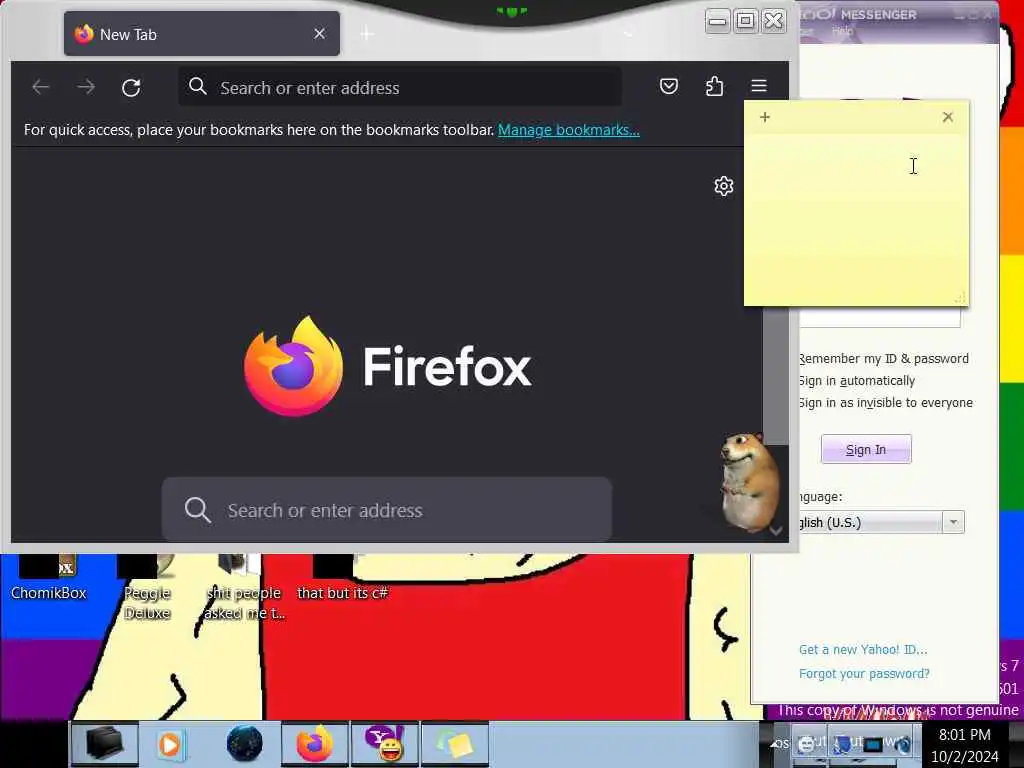
Task: Click the Yahoo Messenger password field
Action: pyautogui.click(x=880, y=317)
